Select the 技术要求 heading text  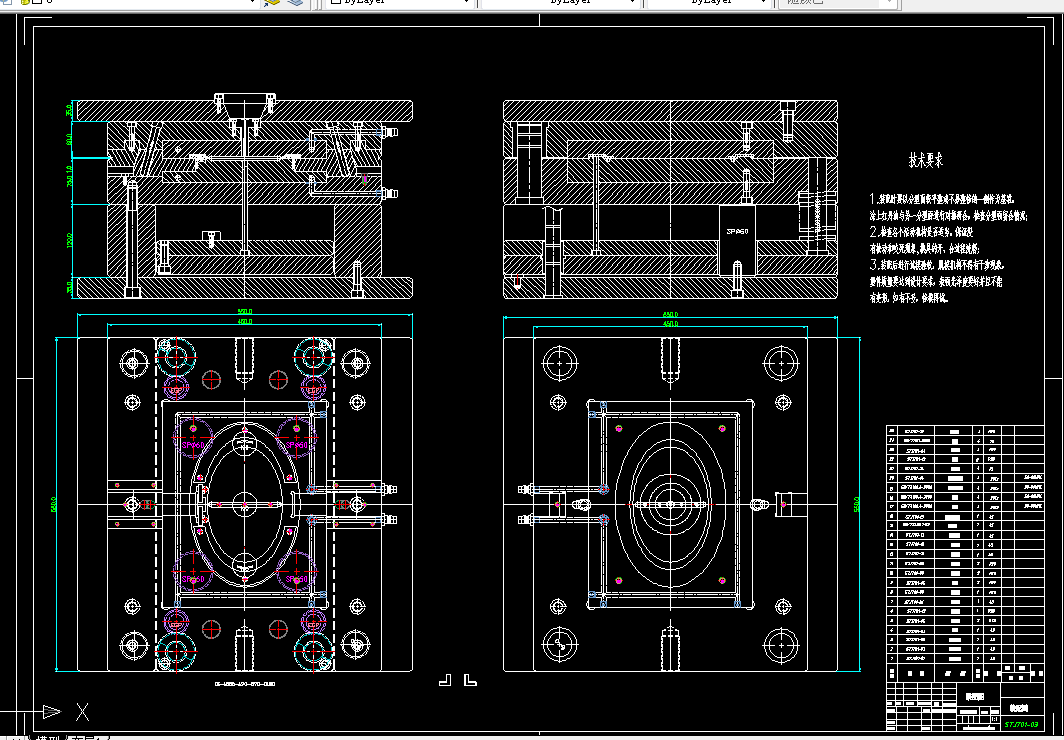(926, 161)
